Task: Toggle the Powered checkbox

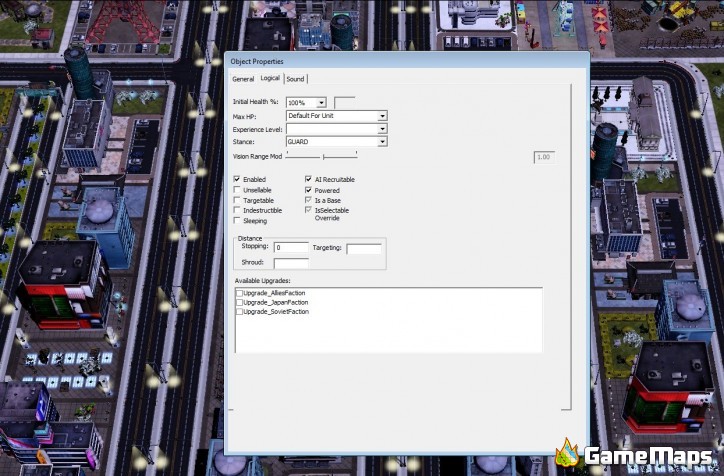Action: point(308,190)
